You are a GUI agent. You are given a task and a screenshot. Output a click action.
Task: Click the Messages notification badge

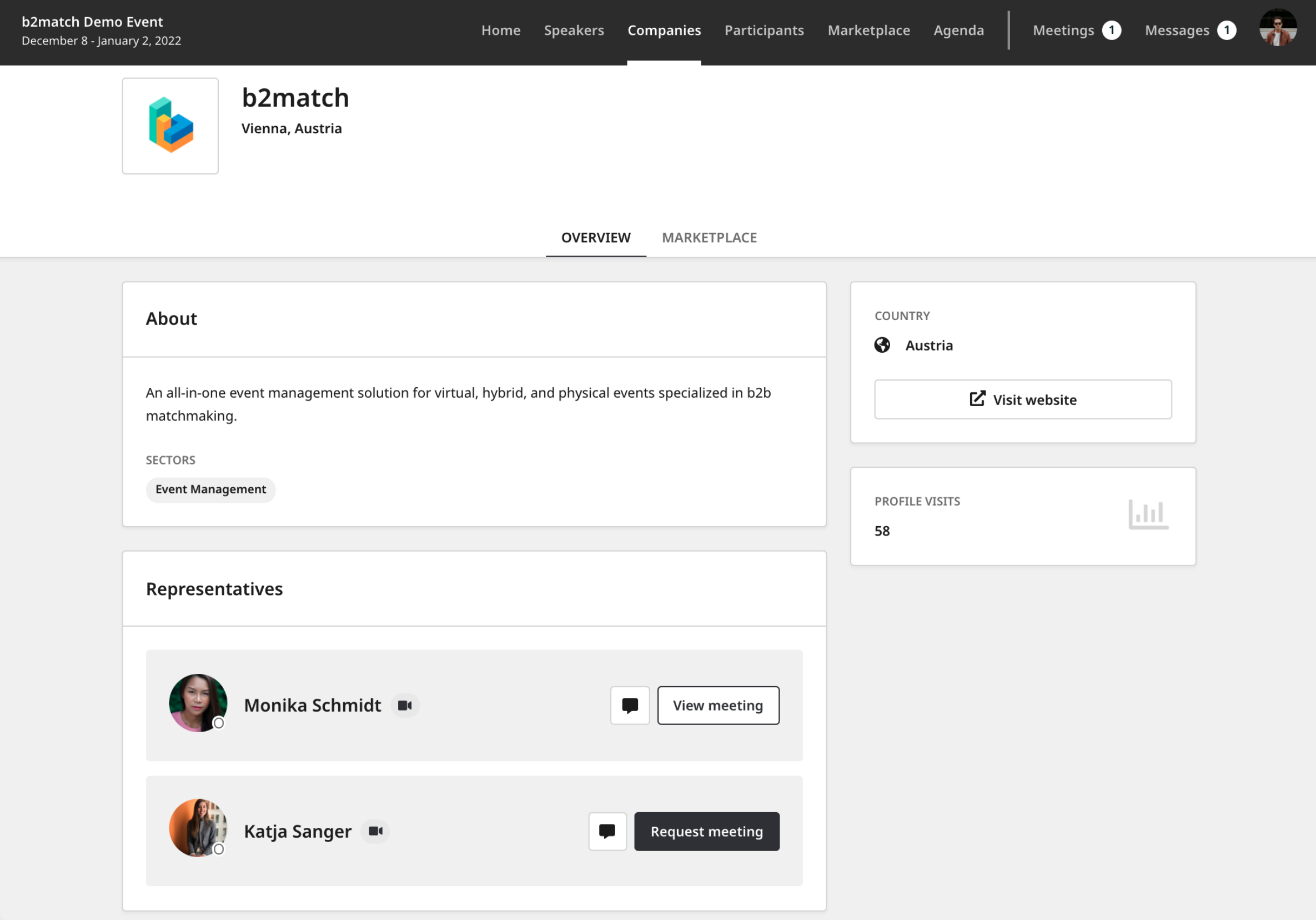(1227, 31)
